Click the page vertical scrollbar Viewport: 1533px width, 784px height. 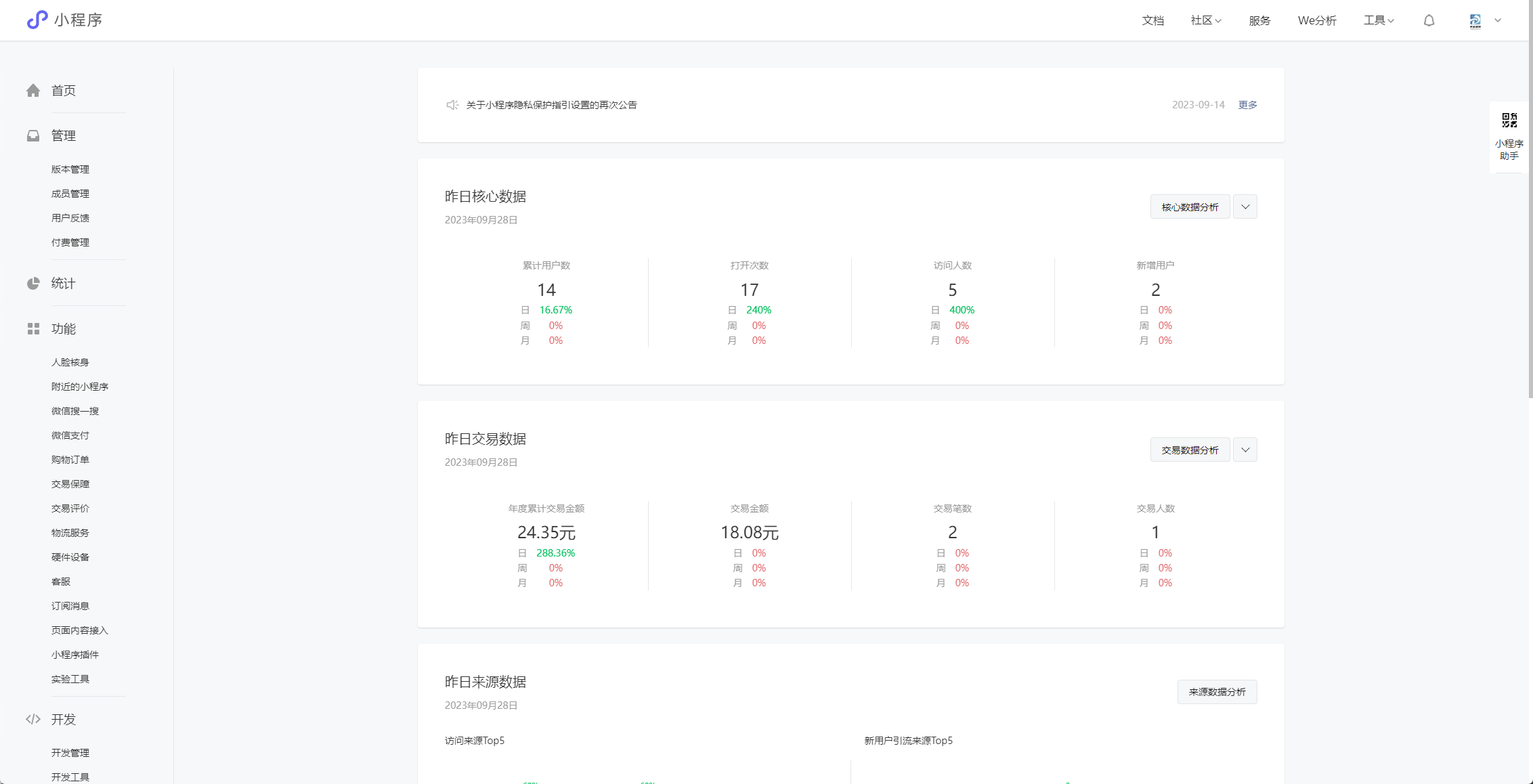[1530, 203]
